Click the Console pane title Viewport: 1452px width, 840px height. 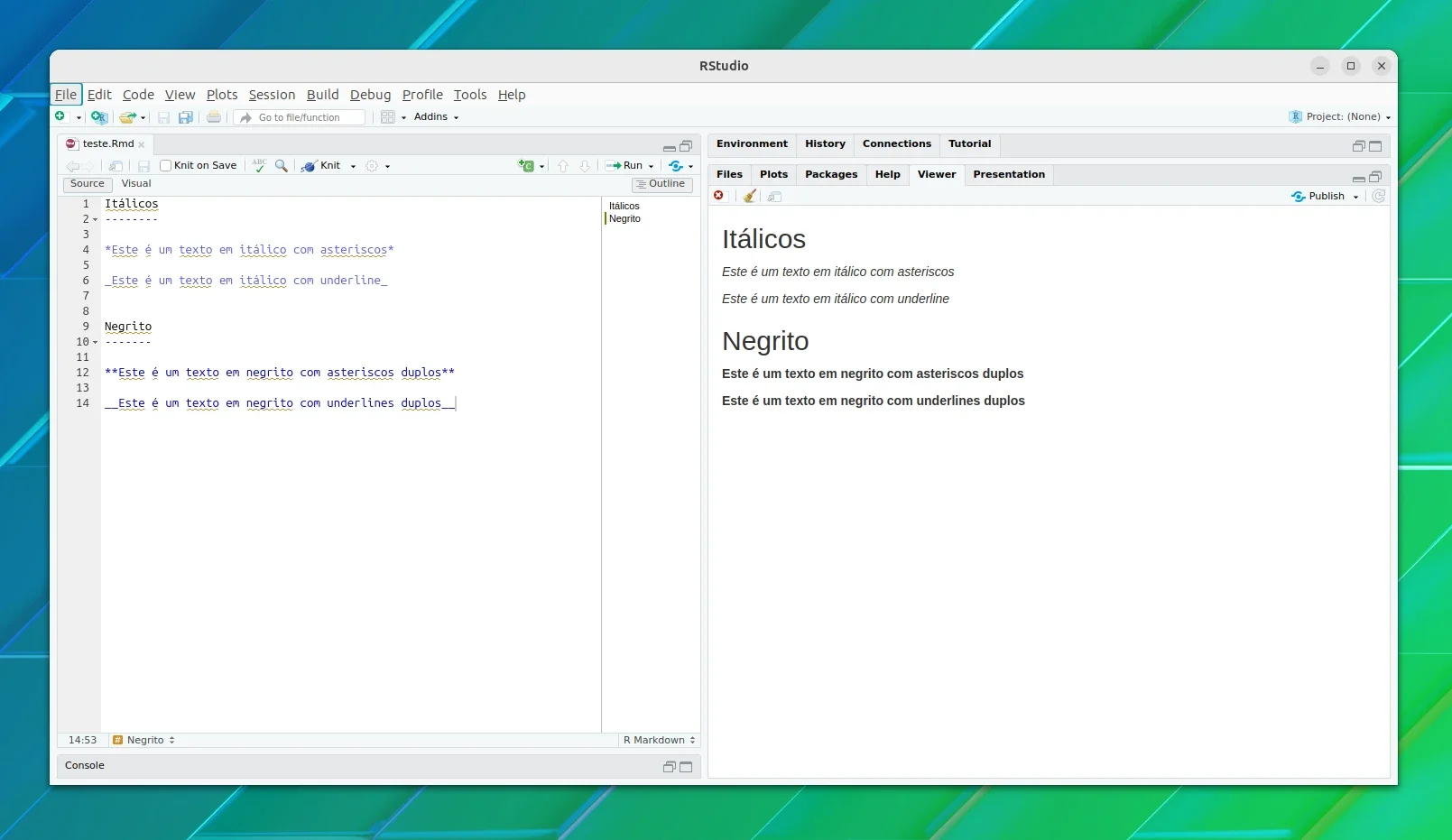click(x=85, y=766)
